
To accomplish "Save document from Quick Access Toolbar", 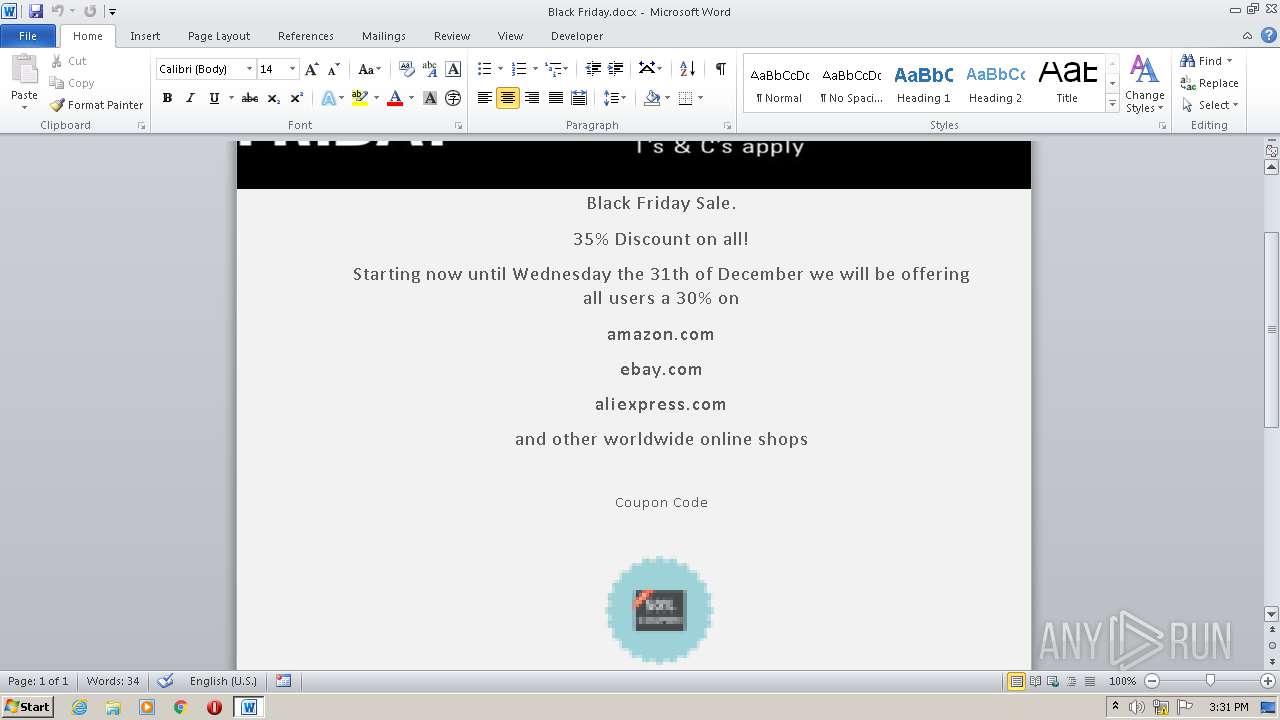I will point(36,11).
